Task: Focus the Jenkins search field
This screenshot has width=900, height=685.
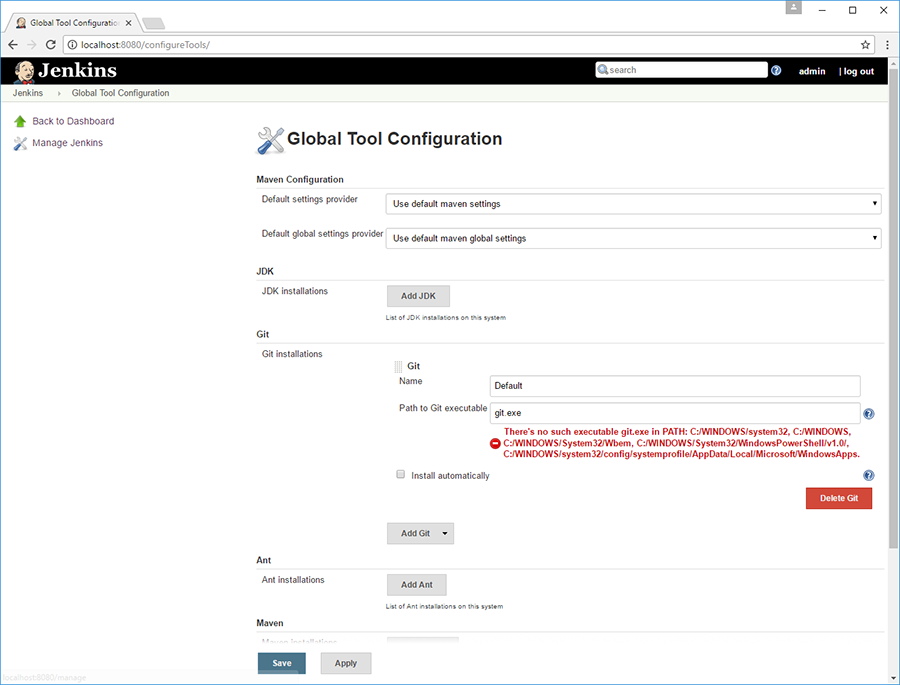Action: pos(681,69)
